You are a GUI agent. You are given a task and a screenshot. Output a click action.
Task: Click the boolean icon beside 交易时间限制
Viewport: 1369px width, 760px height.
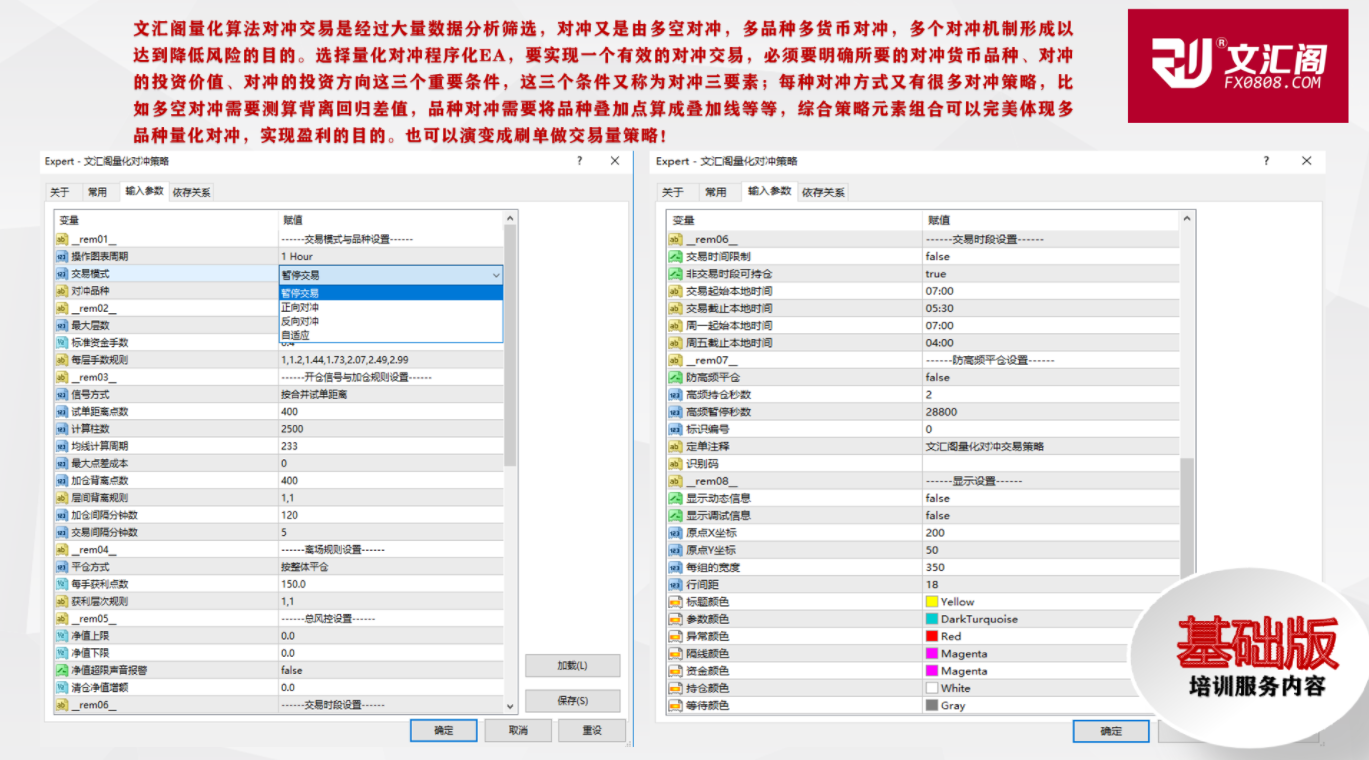[x=675, y=257]
